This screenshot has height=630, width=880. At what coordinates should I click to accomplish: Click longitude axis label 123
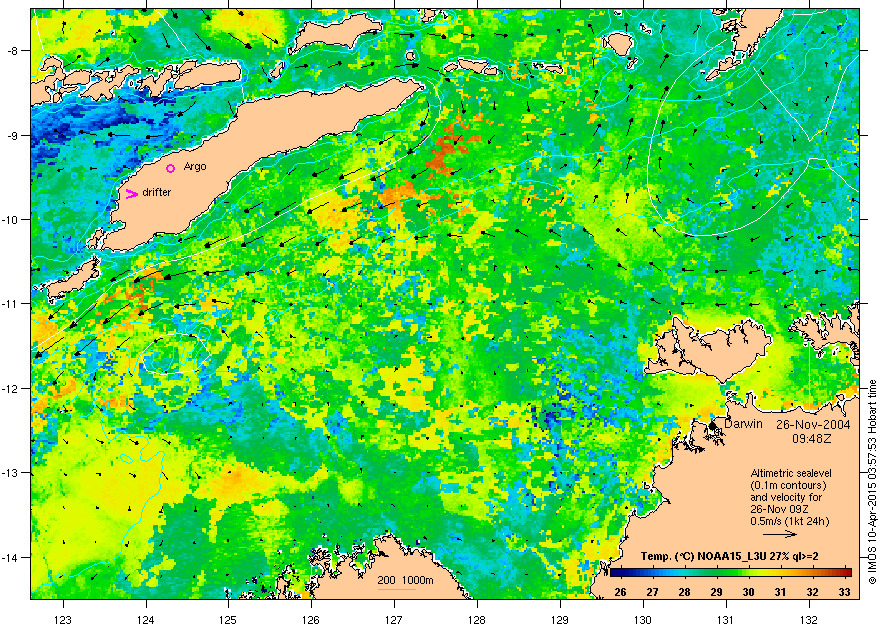(x=63, y=620)
